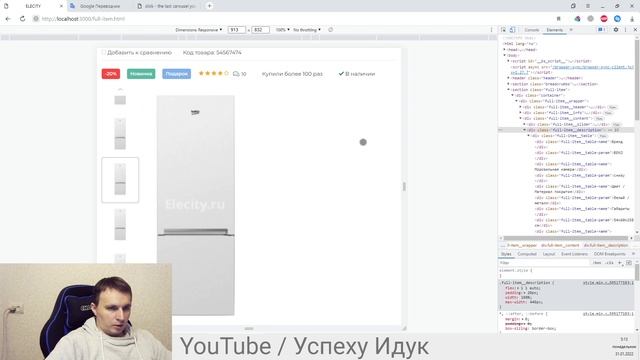This screenshot has height=360, width=640.
Task: Open a new browser tab with plus
Action: pos(209,6)
